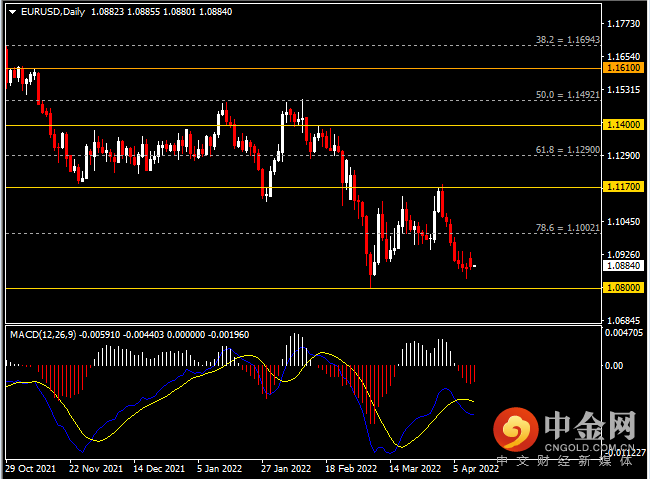Select the 1.11700 horizontal line price label
This screenshot has height=479, width=650.
(x=623, y=187)
